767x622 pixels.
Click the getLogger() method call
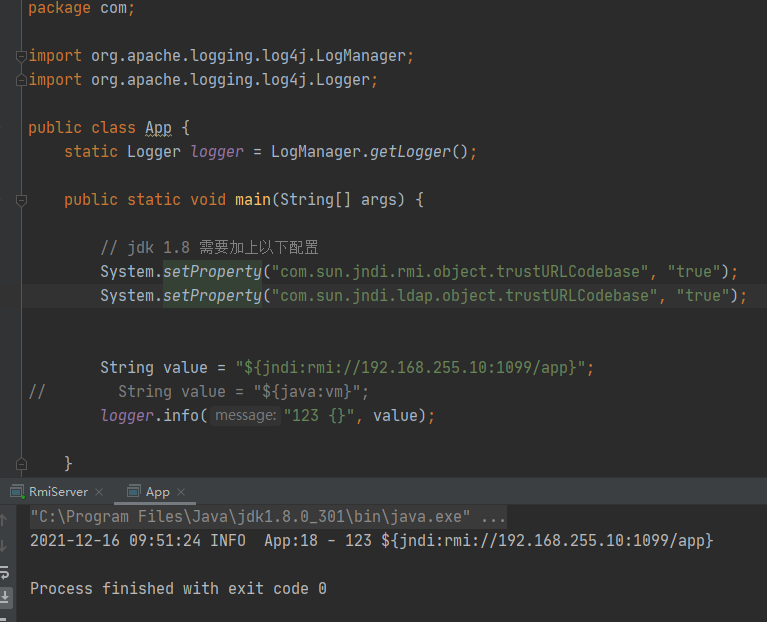point(419,152)
